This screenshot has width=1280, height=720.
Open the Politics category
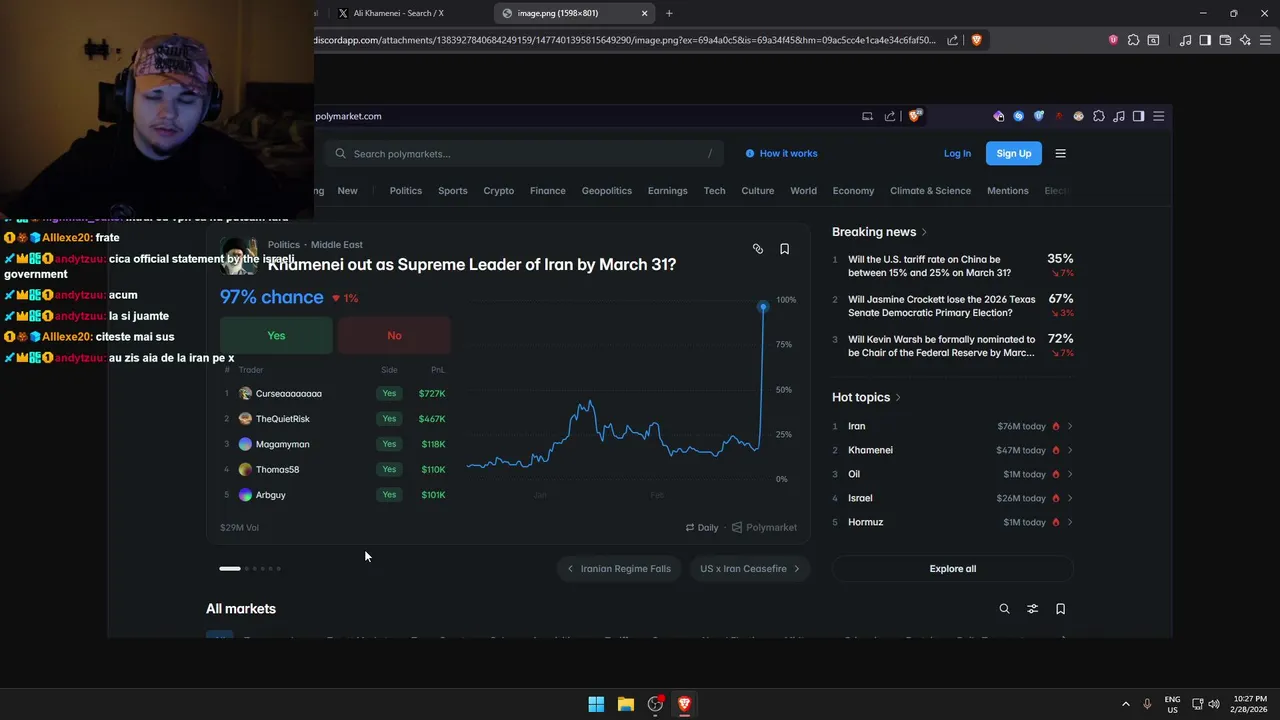(x=406, y=190)
